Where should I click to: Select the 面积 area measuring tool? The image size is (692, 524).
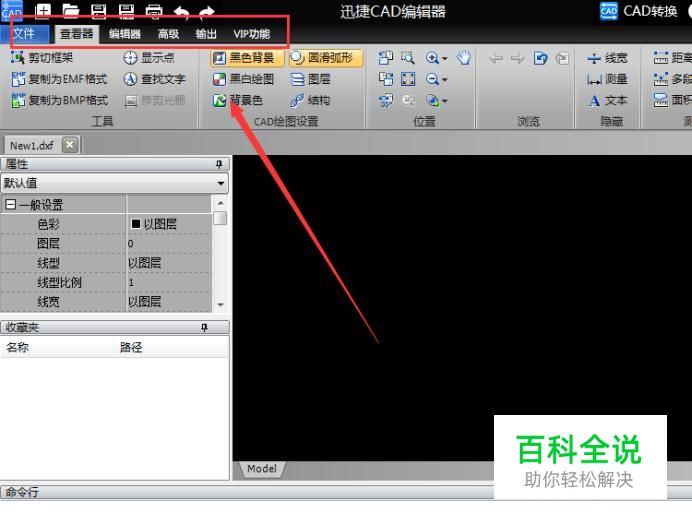coord(672,100)
